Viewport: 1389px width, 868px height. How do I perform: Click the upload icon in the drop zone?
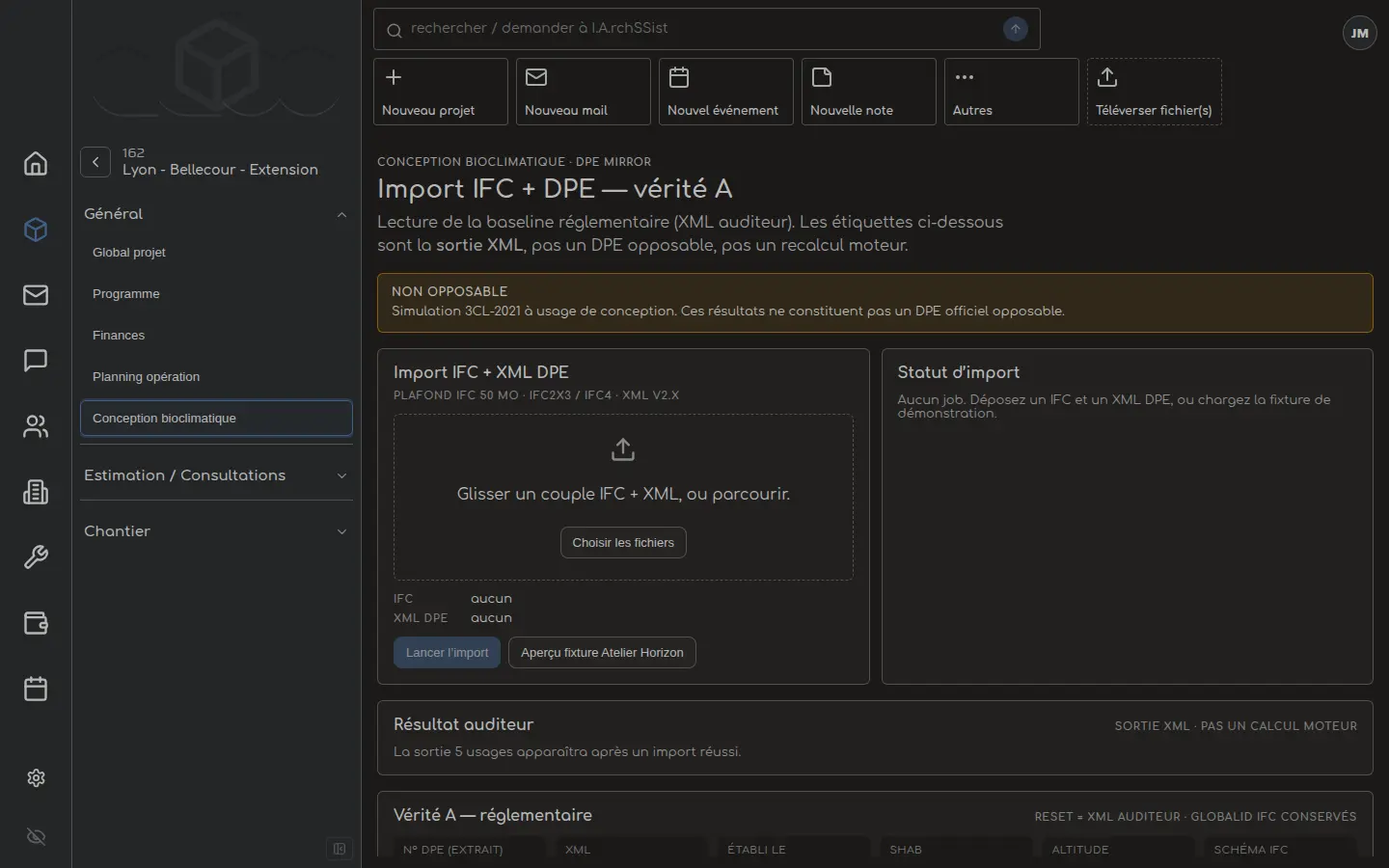pos(623,449)
